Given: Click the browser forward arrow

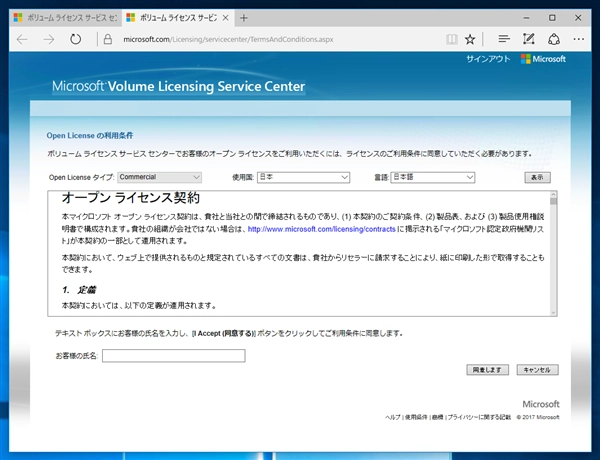Looking at the screenshot, I should coord(49,39).
